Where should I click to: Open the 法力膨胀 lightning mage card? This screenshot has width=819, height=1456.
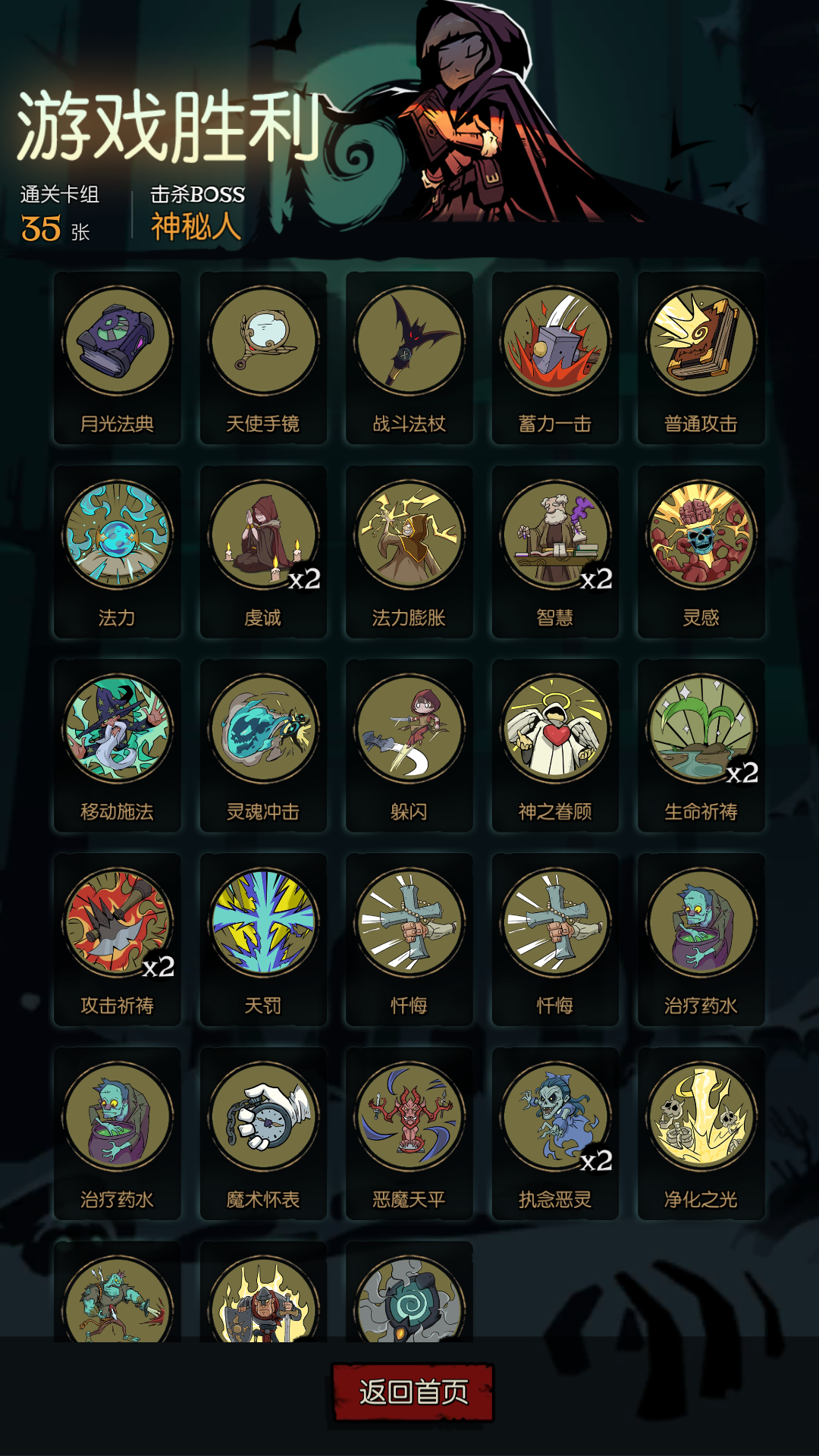tap(409, 552)
